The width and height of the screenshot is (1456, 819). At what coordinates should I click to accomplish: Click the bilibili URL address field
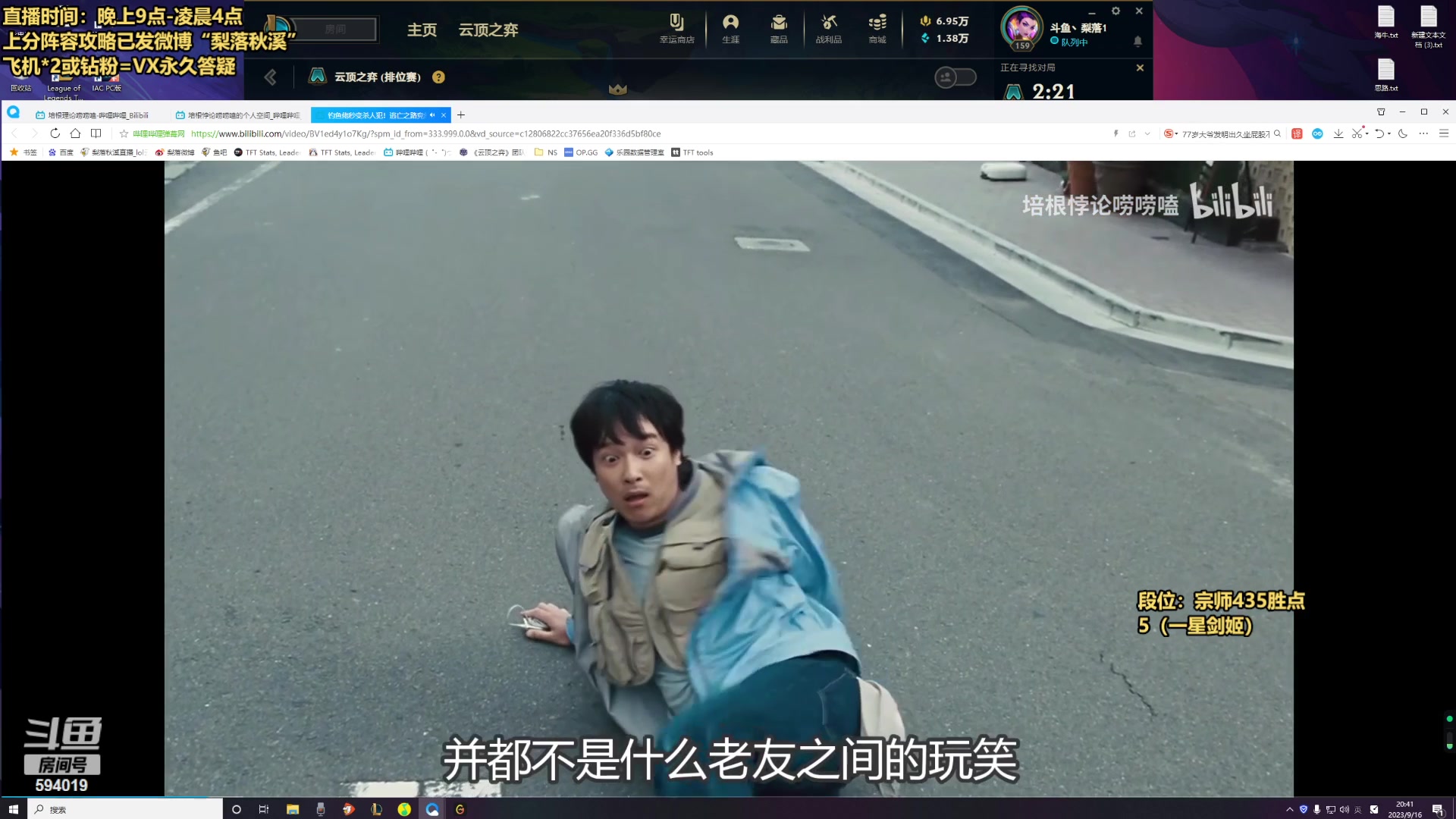425,133
